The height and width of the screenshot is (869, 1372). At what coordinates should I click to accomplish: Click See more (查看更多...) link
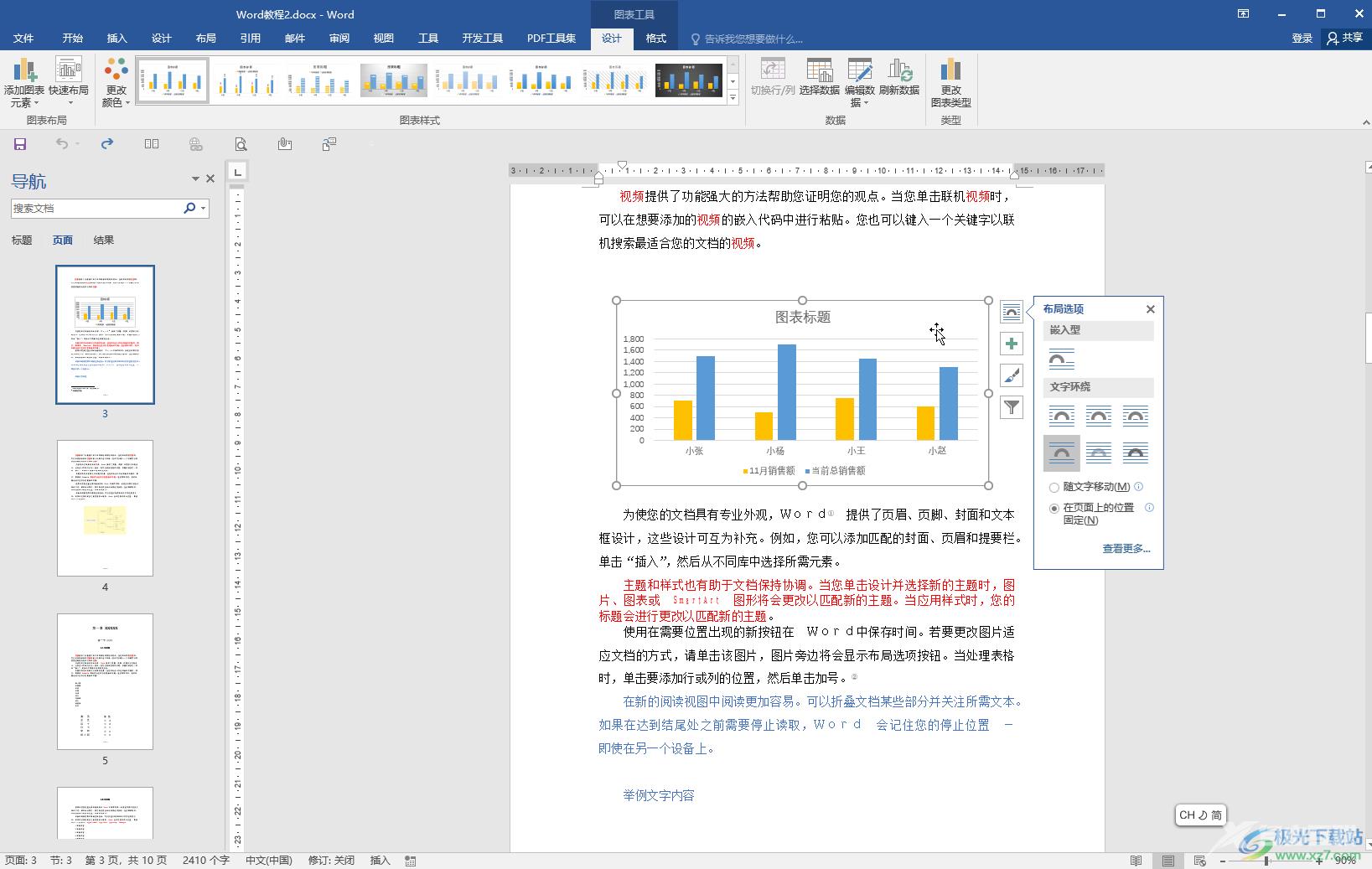pos(1126,549)
